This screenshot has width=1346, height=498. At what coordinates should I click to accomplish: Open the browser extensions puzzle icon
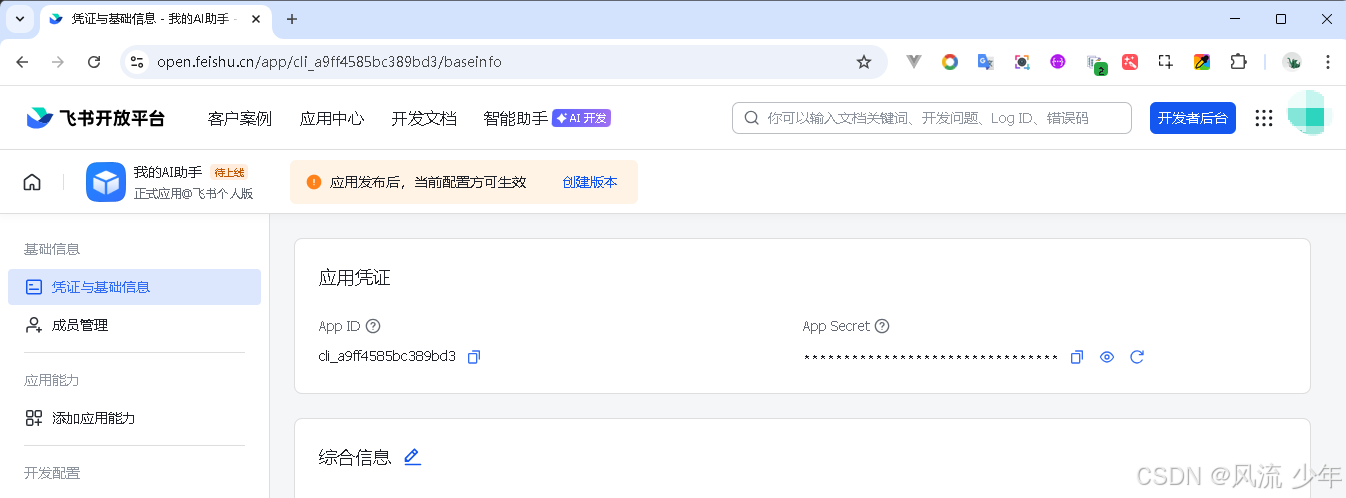(x=1238, y=62)
